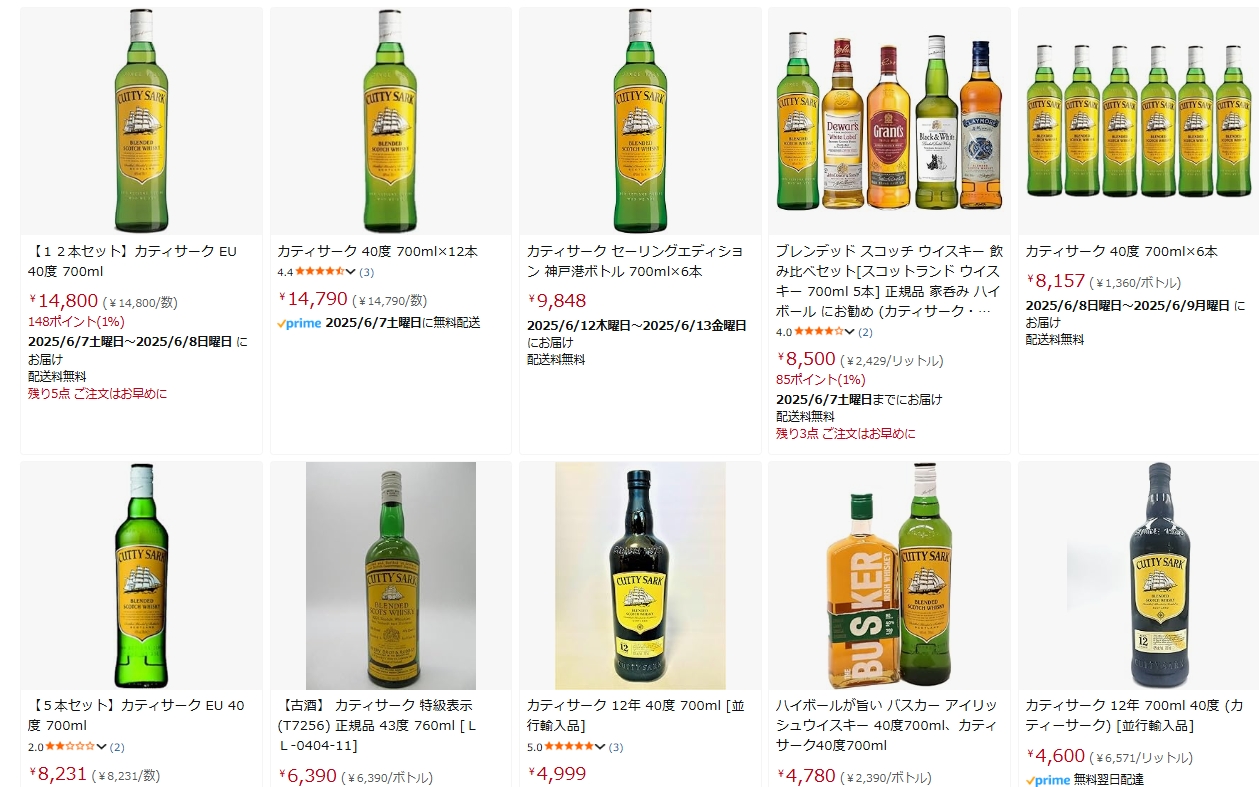Open the (2) review count for 5本セット

coord(118,746)
